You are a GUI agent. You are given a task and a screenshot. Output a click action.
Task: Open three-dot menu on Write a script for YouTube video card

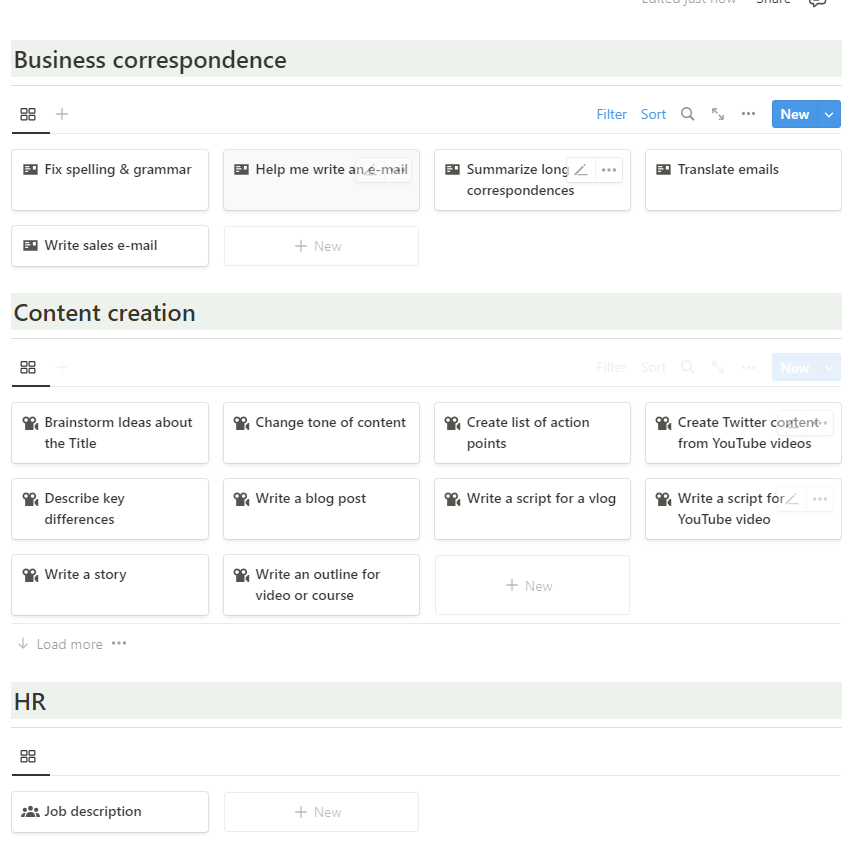(x=820, y=499)
